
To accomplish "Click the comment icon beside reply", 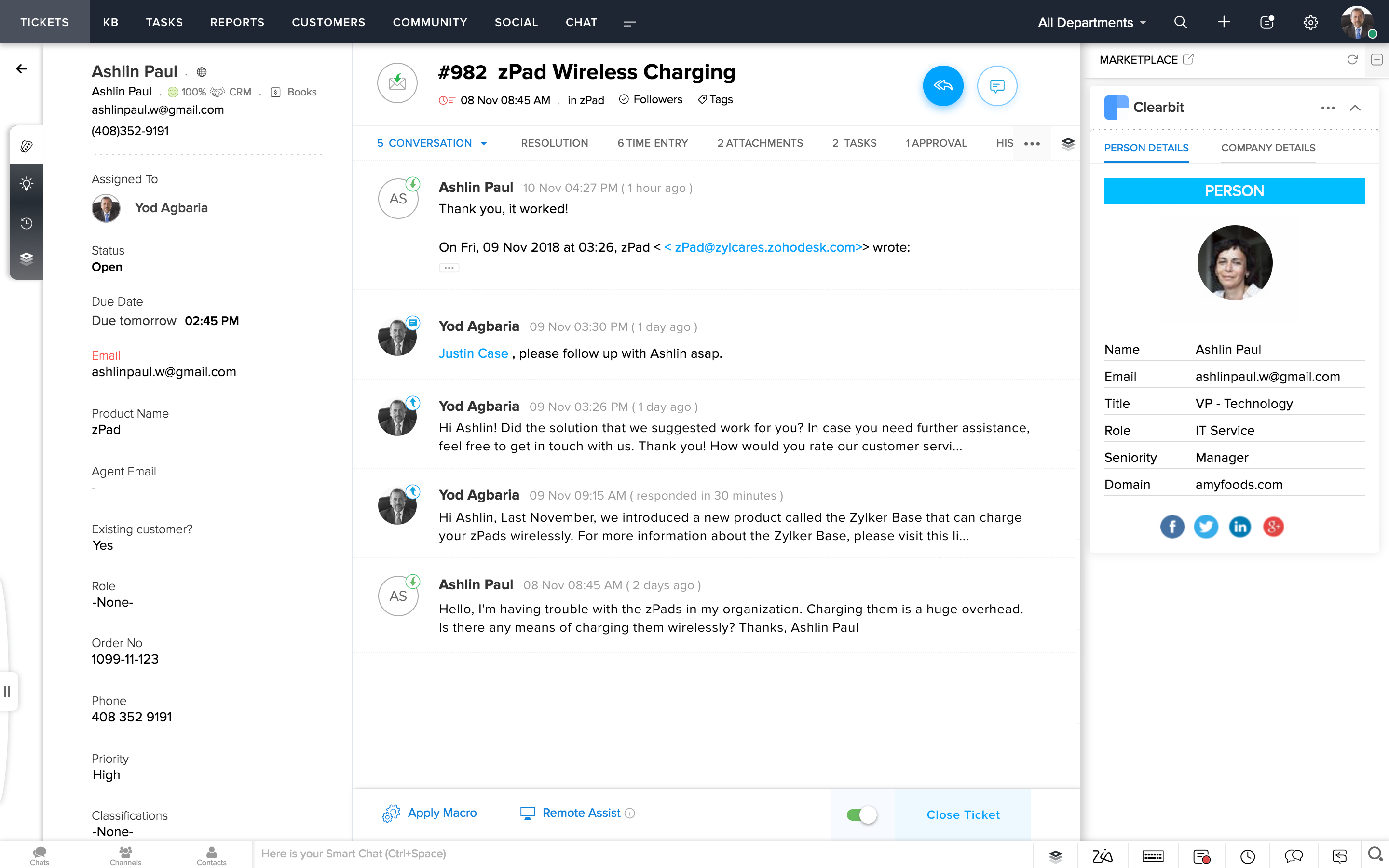I will 996,86.
